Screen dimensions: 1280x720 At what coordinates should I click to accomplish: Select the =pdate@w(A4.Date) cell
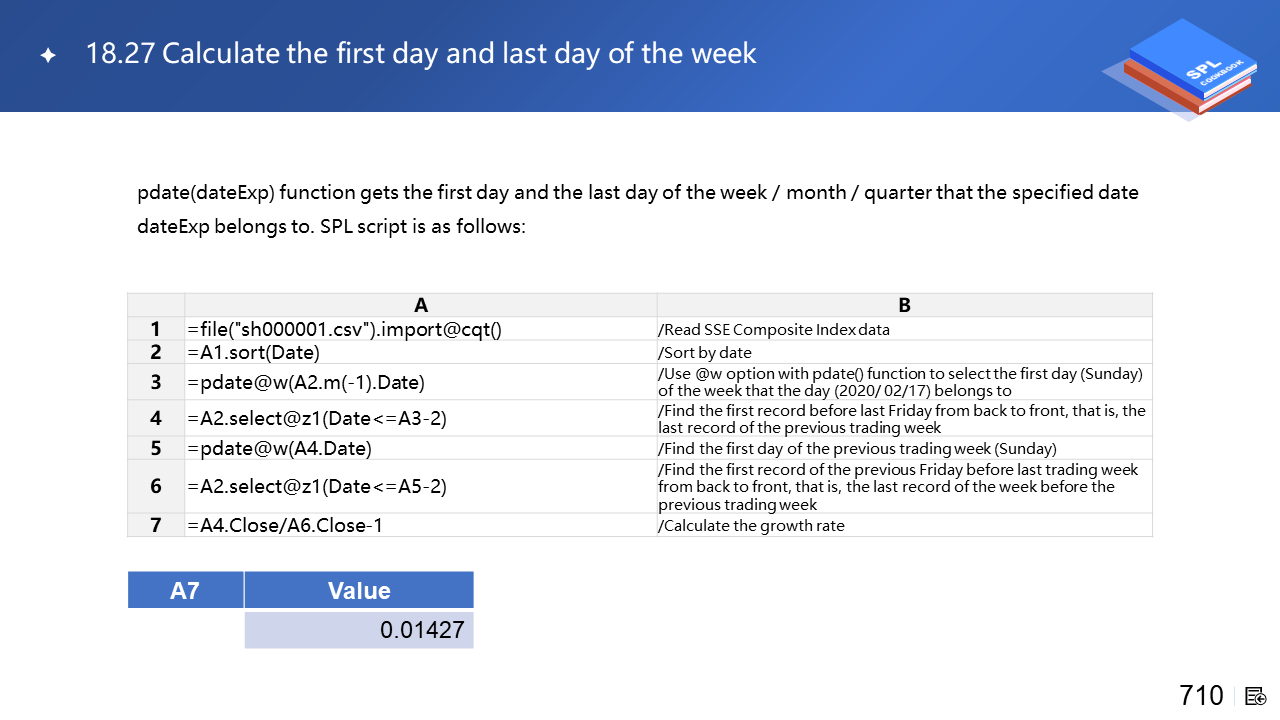click(280, 448)
